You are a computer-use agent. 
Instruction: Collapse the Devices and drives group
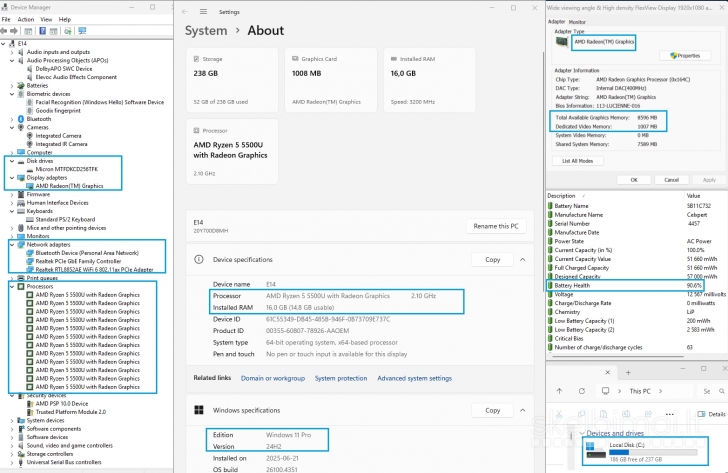click(582, 433)
